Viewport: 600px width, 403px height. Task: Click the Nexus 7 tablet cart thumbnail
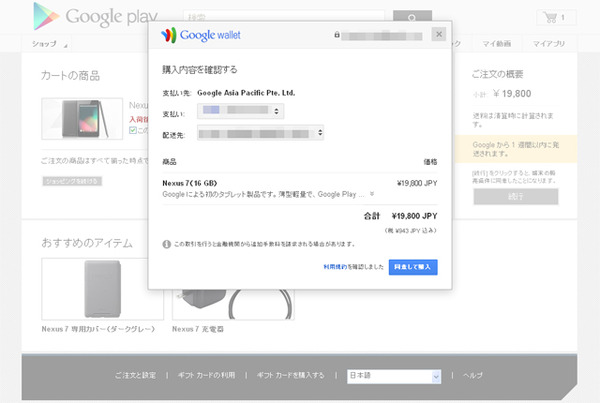pyautogui.click(x=82, y=119)
